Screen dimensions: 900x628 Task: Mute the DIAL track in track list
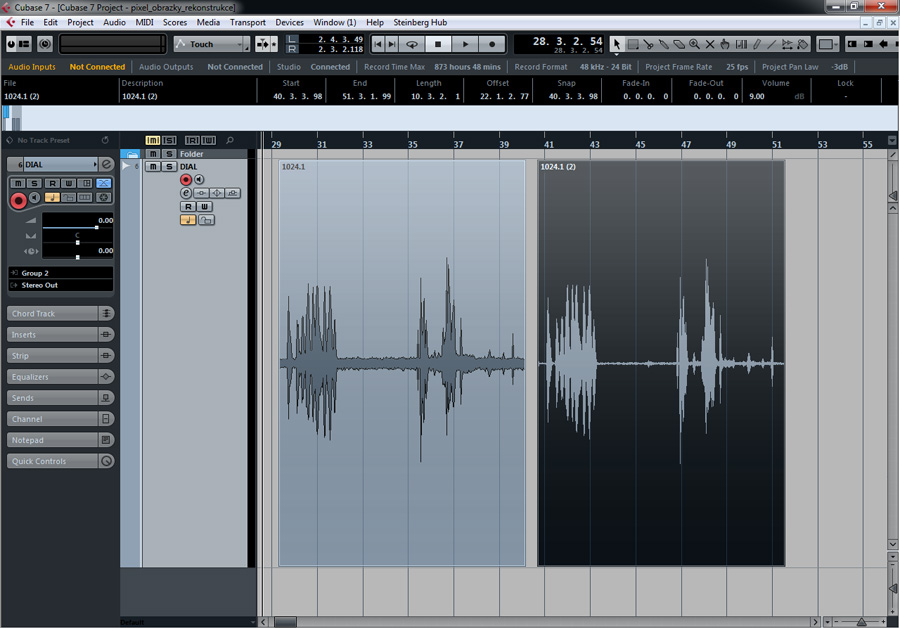point(153,167)
